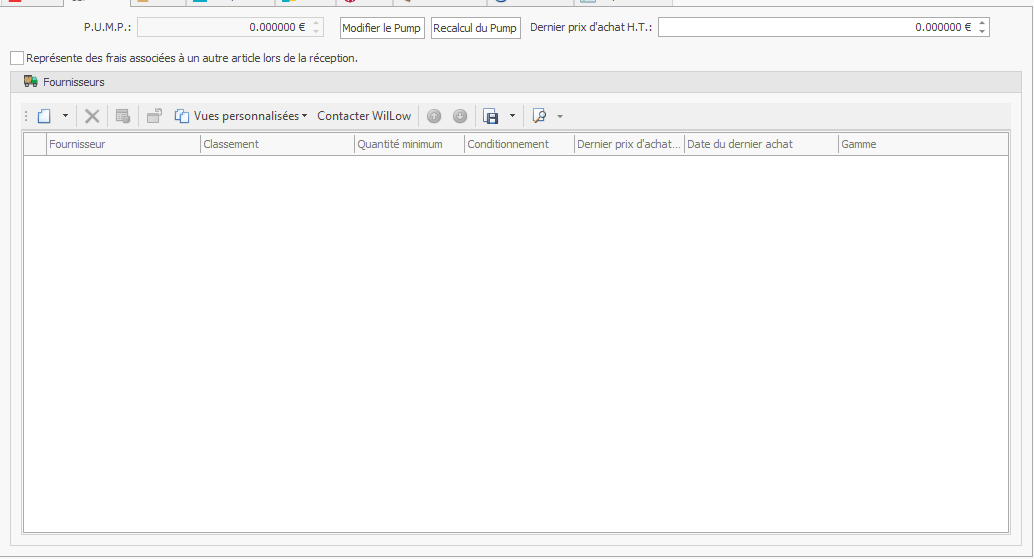Screen dimensions: 1034x559
Task: Click the Dernier prix d'achat H.T. input field
Action: pyautogui.click(x=817, y=27)
